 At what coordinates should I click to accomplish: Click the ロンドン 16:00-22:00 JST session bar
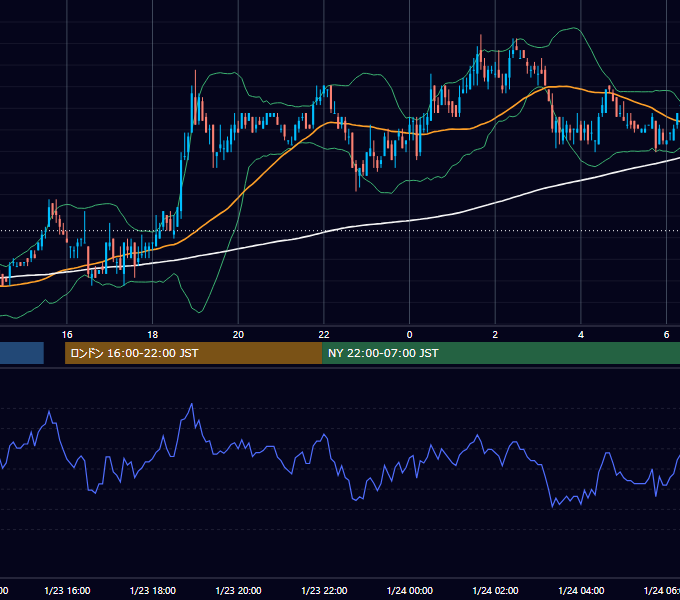click(x=193, y=353)
